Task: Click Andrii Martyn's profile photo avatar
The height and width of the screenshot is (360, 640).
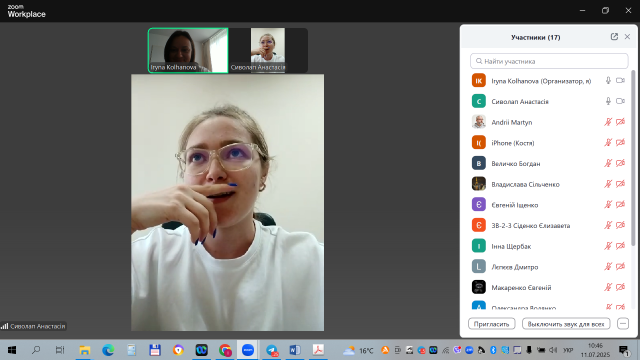Action: (x=479, y=122)
